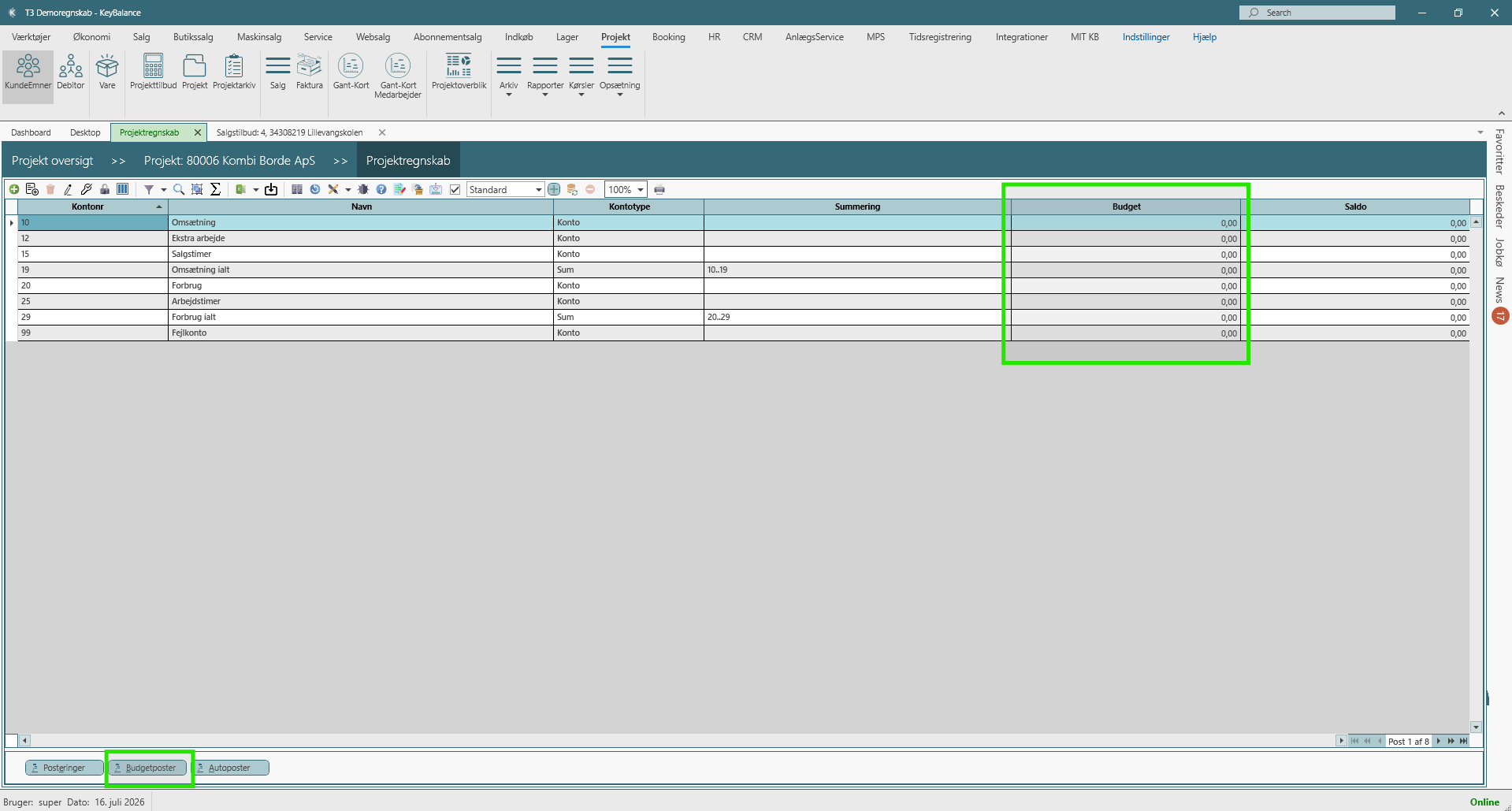1512x811 pixels.
Task: Expand the Excel export dropdown arrow
Action: pos(256,190)
